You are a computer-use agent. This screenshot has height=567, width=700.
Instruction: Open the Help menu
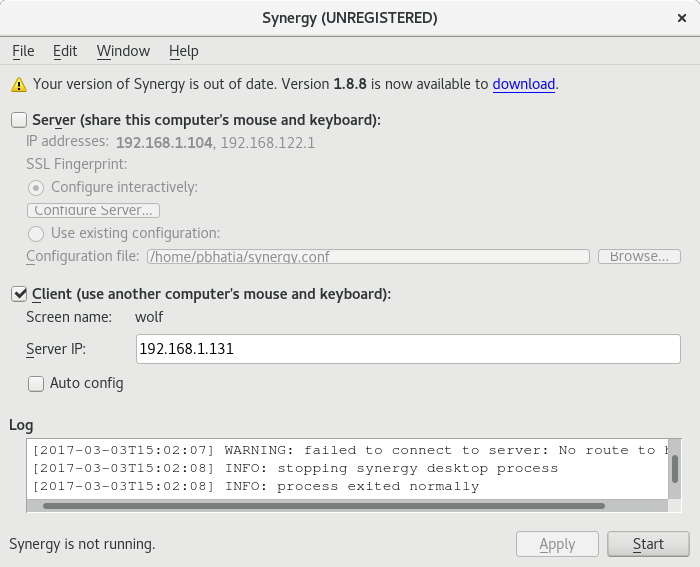[183, 51]
